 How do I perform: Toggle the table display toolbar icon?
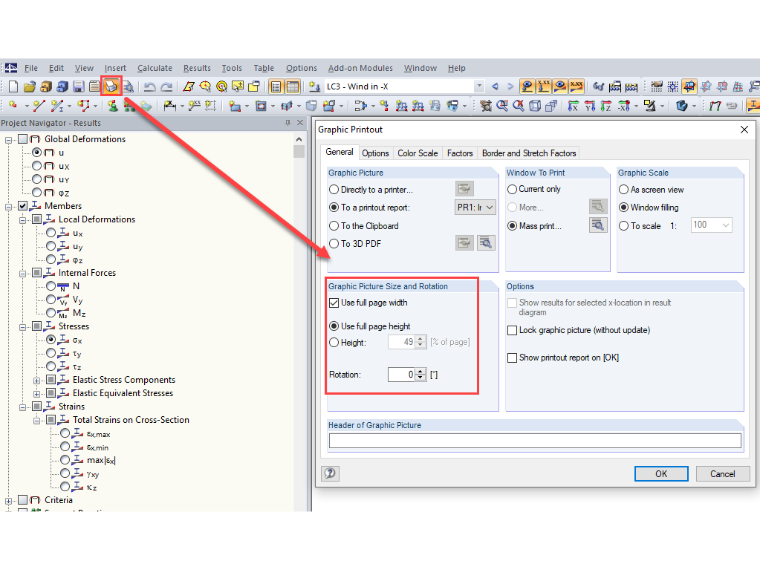tap(293, 87)
